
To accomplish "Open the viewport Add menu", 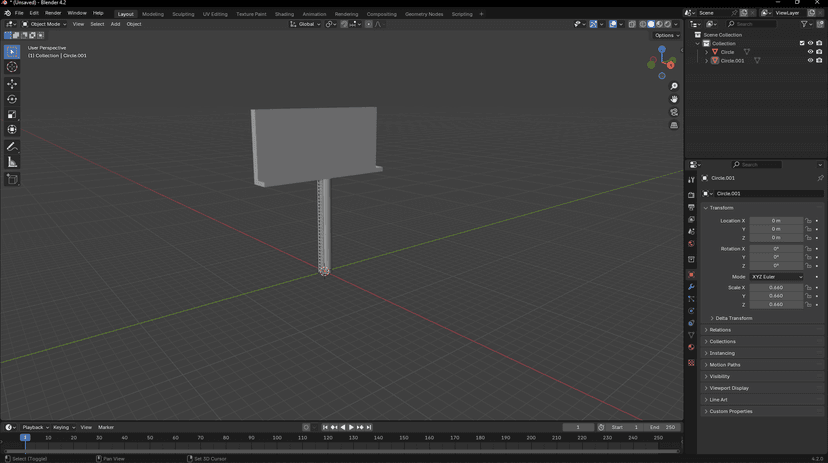I will click(115, 24).
